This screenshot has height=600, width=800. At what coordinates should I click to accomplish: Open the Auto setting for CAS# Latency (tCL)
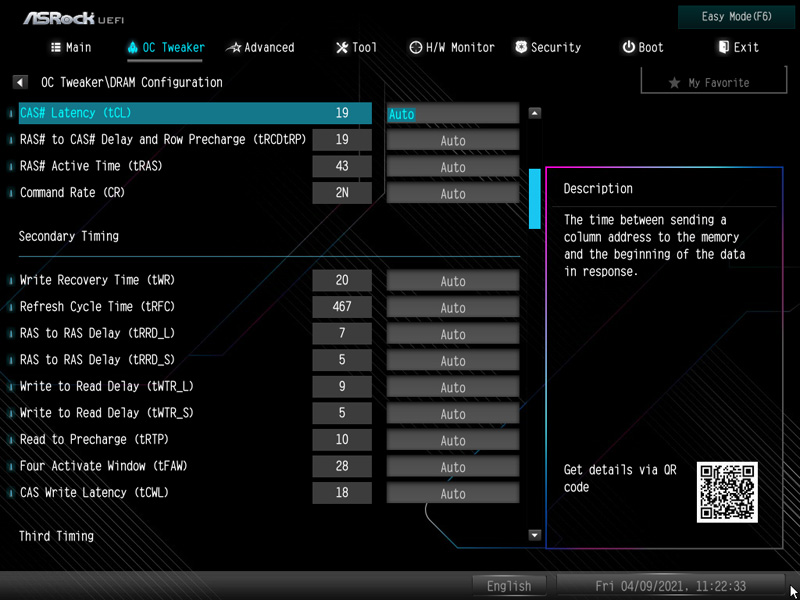453,114
